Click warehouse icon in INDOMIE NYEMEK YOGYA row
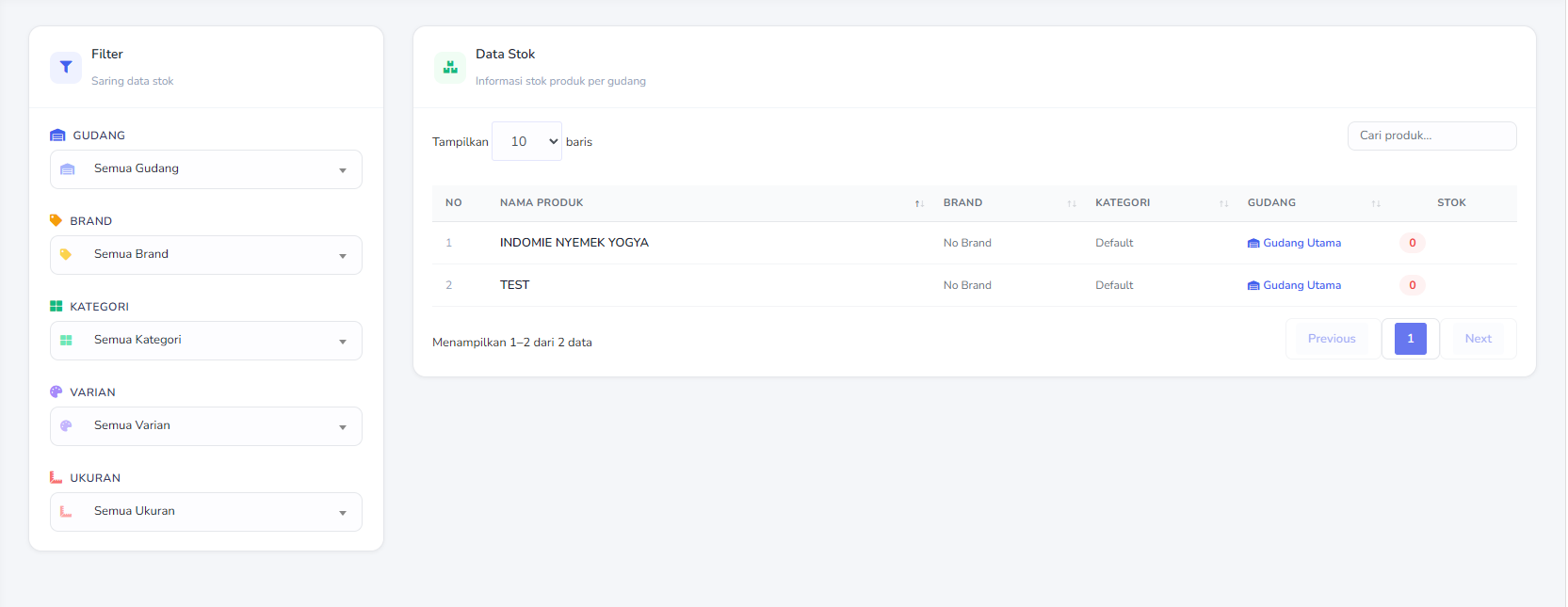The width and height of the screenshot is (1568, 607). click(1253, 243)
